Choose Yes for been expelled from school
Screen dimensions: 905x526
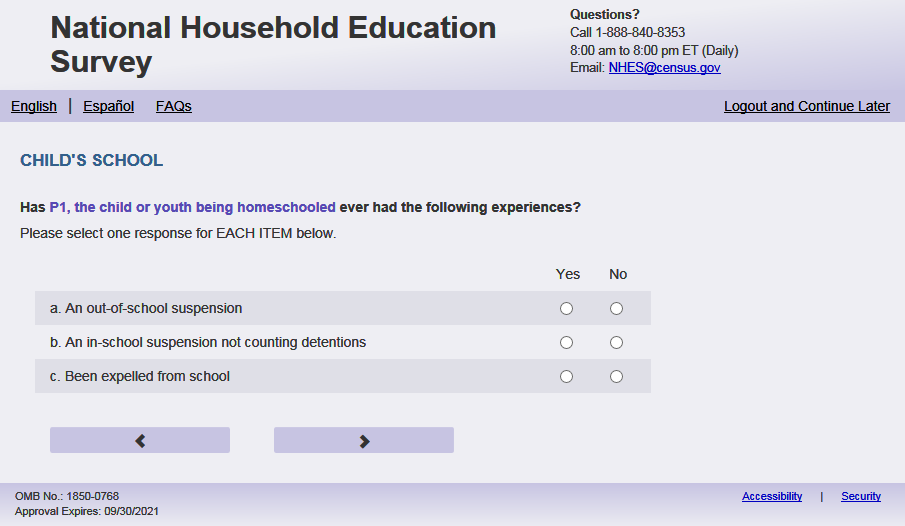click(x=567, y=376)
